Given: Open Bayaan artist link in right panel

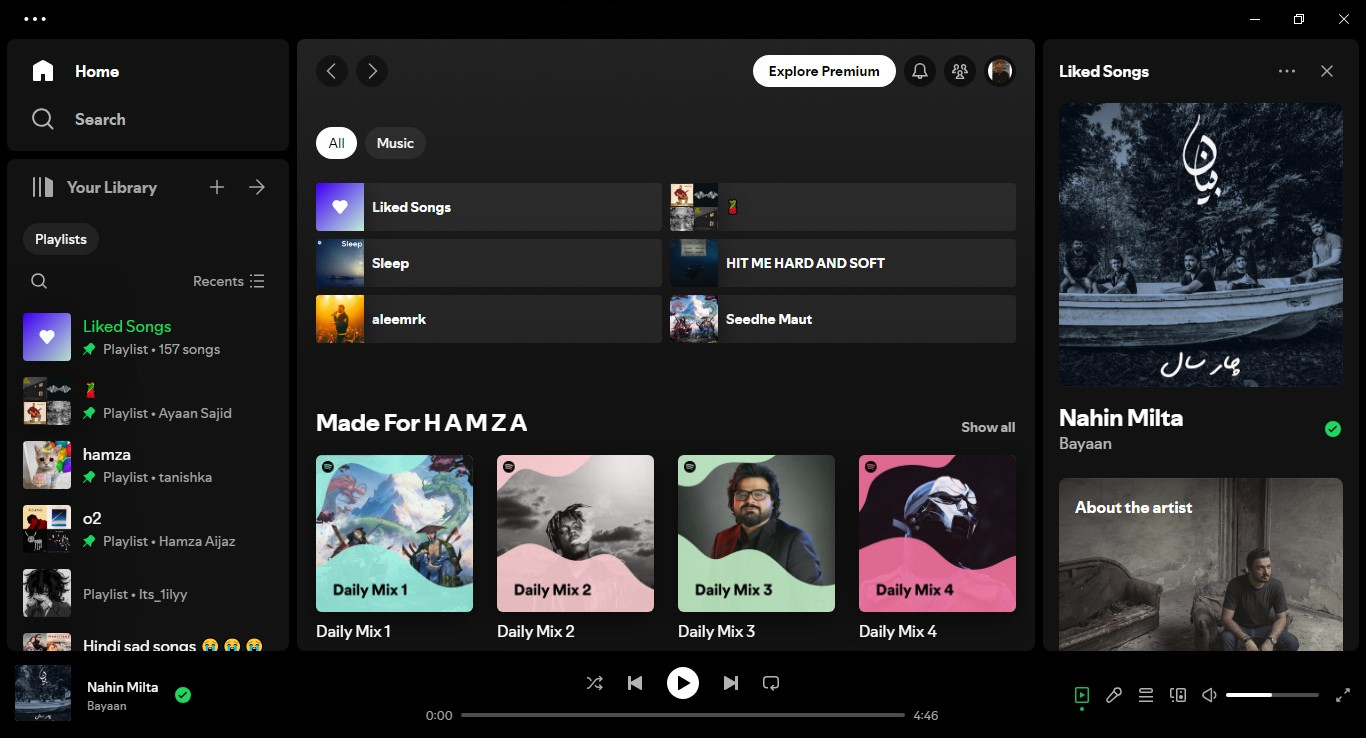Looking at the screenshot, I should [x=1085, y=443].
